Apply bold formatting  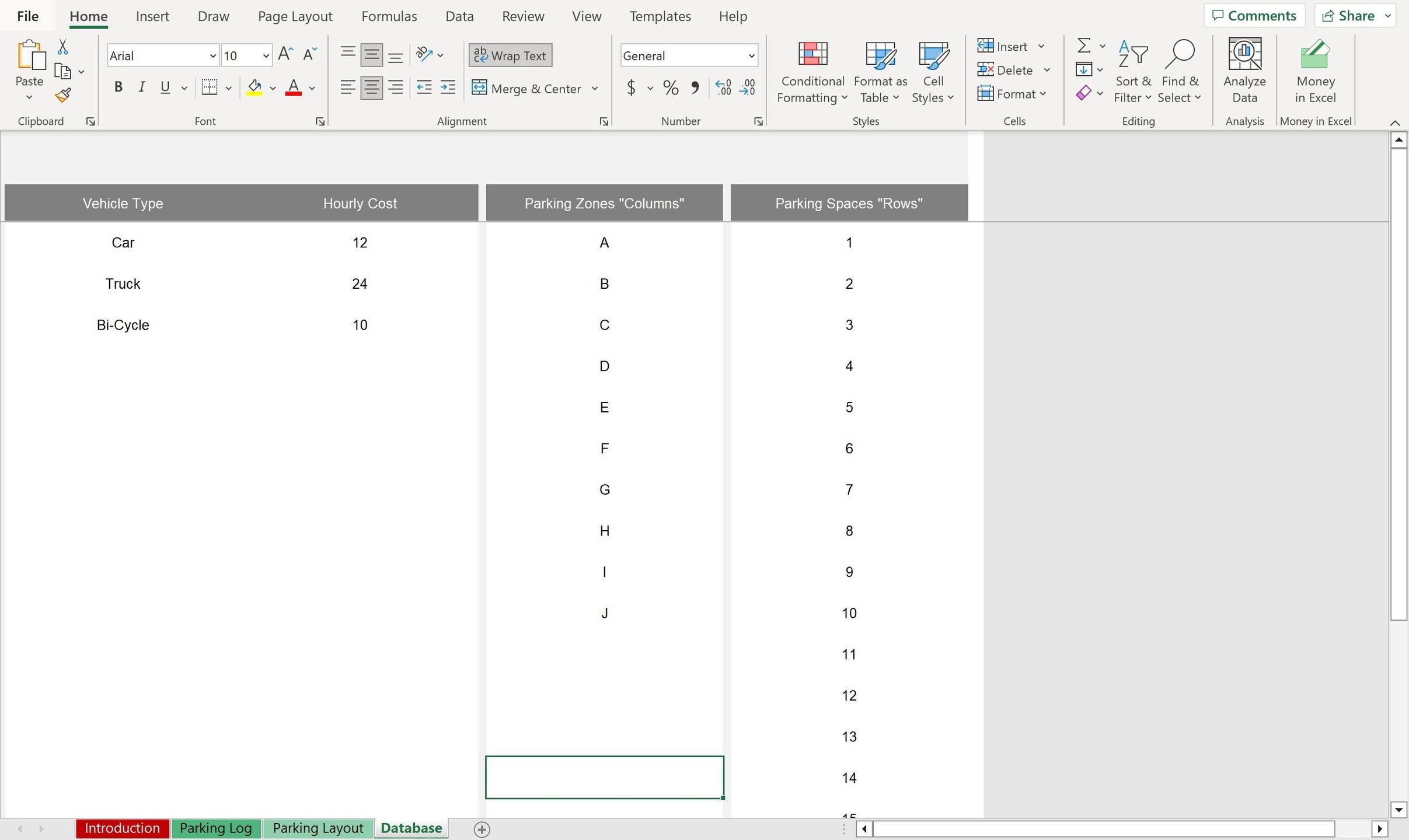point(118,86)
